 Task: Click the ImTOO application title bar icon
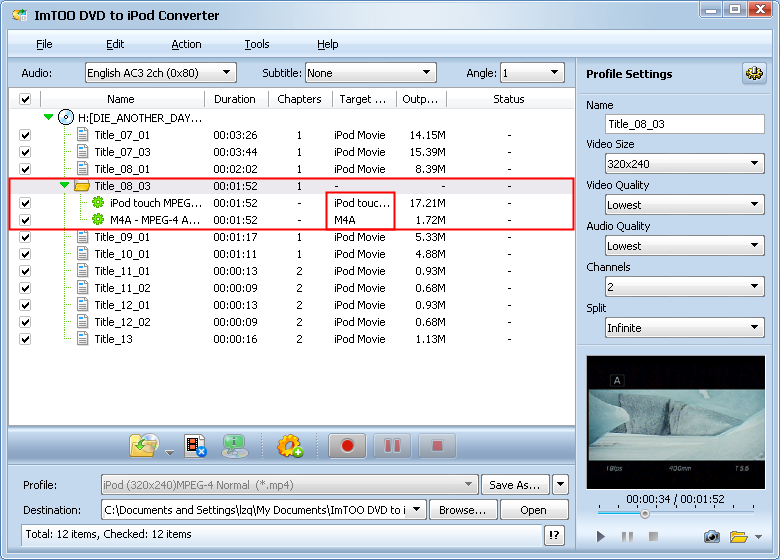(19, 15)
